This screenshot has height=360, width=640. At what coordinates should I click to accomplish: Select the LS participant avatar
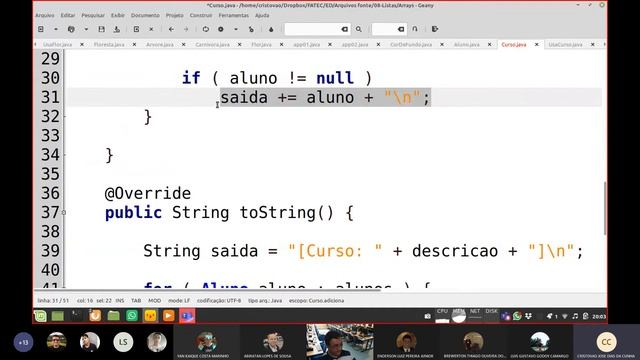(x=123, y=342)
